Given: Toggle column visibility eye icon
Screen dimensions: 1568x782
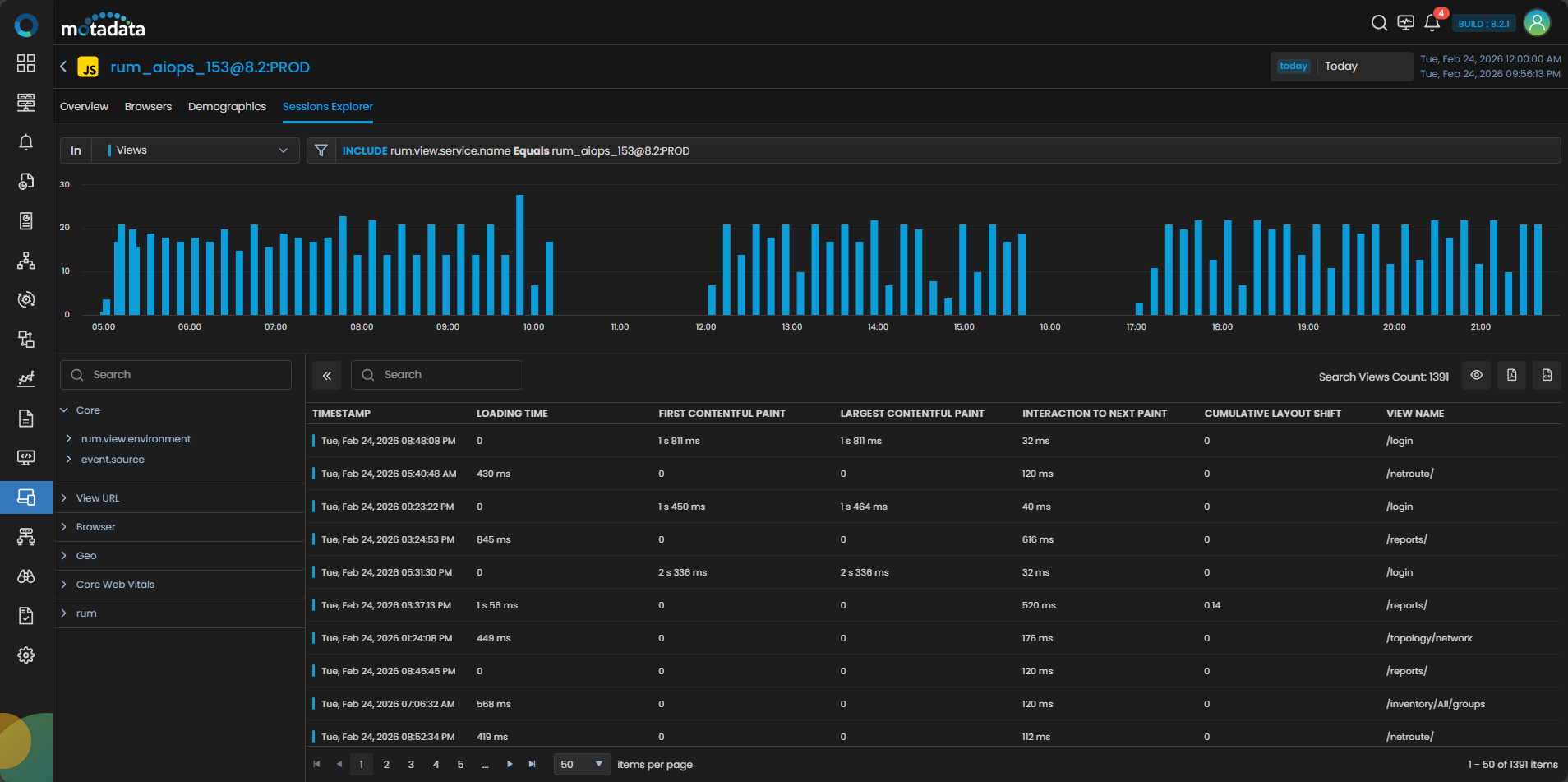Looking at the screenshot, I should click(1476, 375).
